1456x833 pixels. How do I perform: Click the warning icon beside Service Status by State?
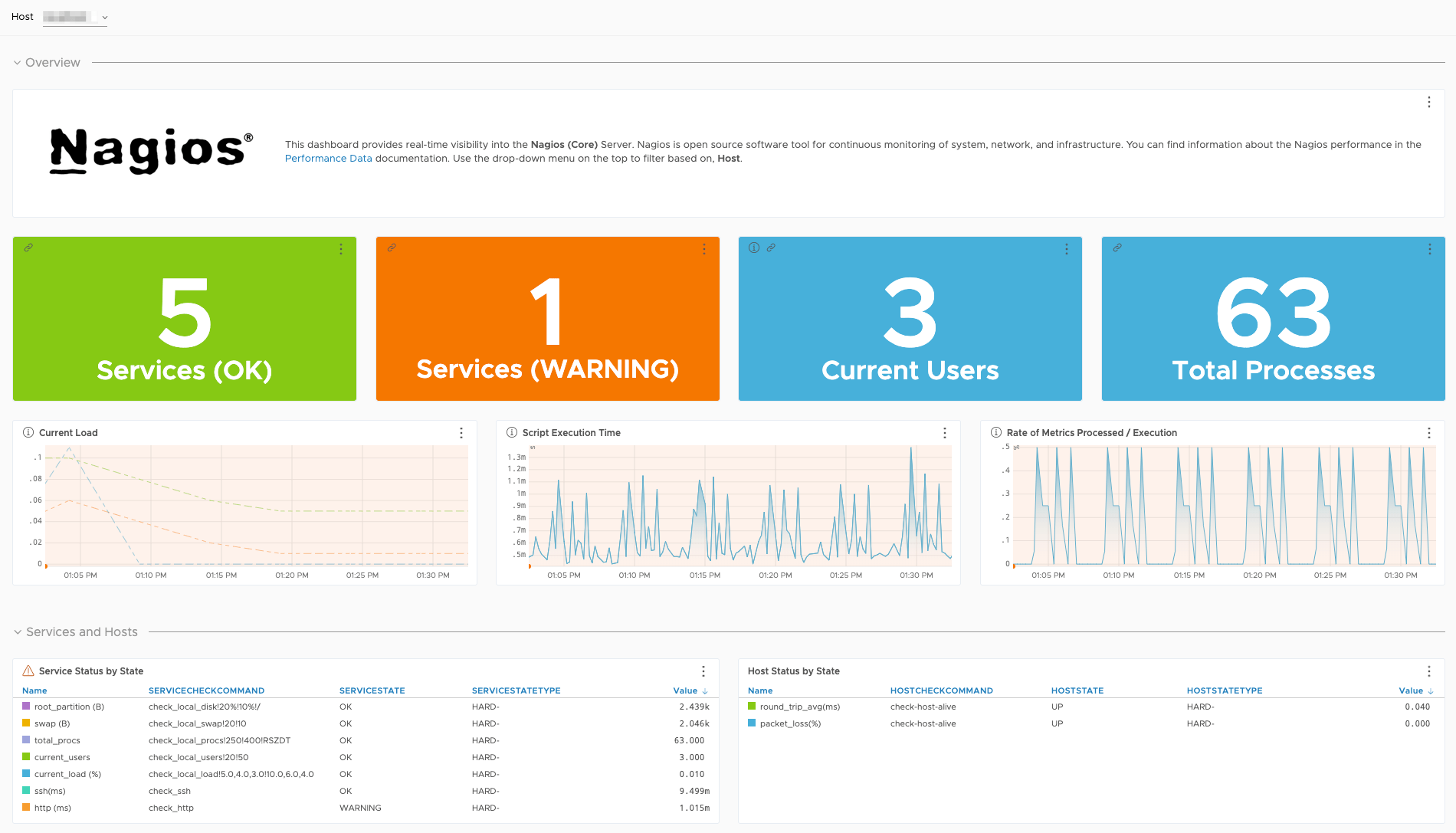28,671
